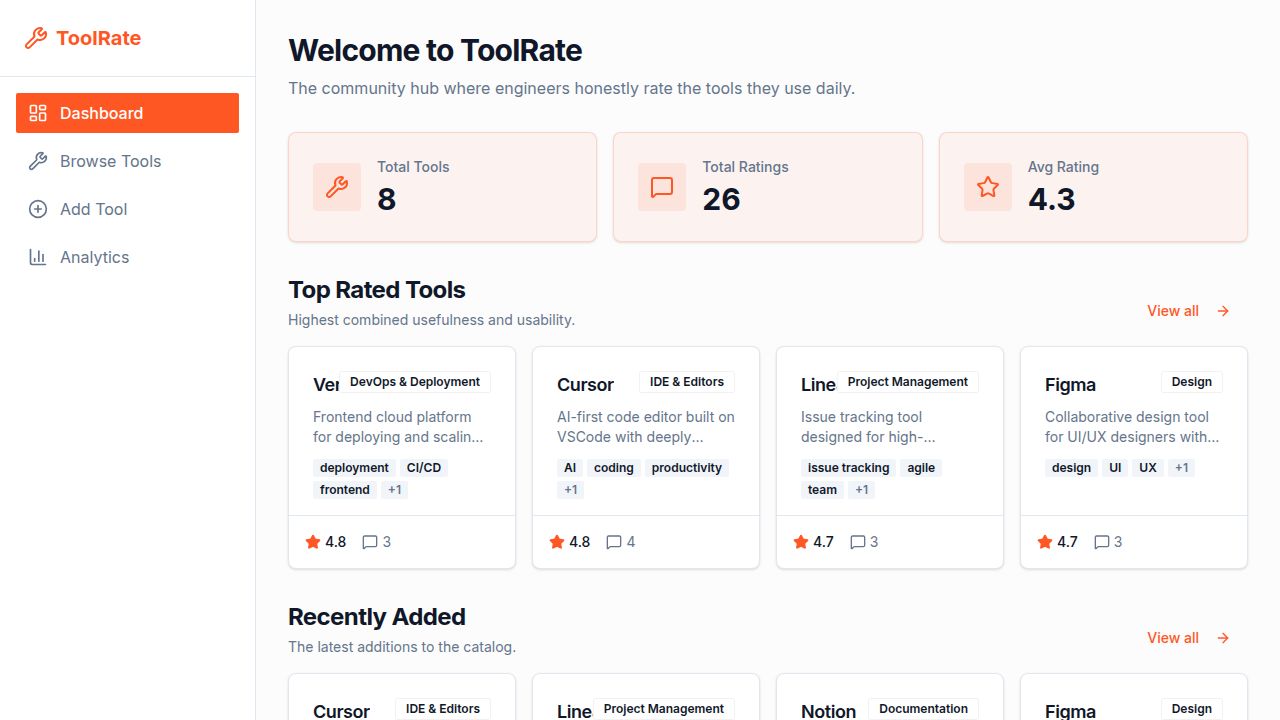Screen dimensions: 1280x720
Task: Click the UX tag on Figma card
Action: (x=1148, y=468)
